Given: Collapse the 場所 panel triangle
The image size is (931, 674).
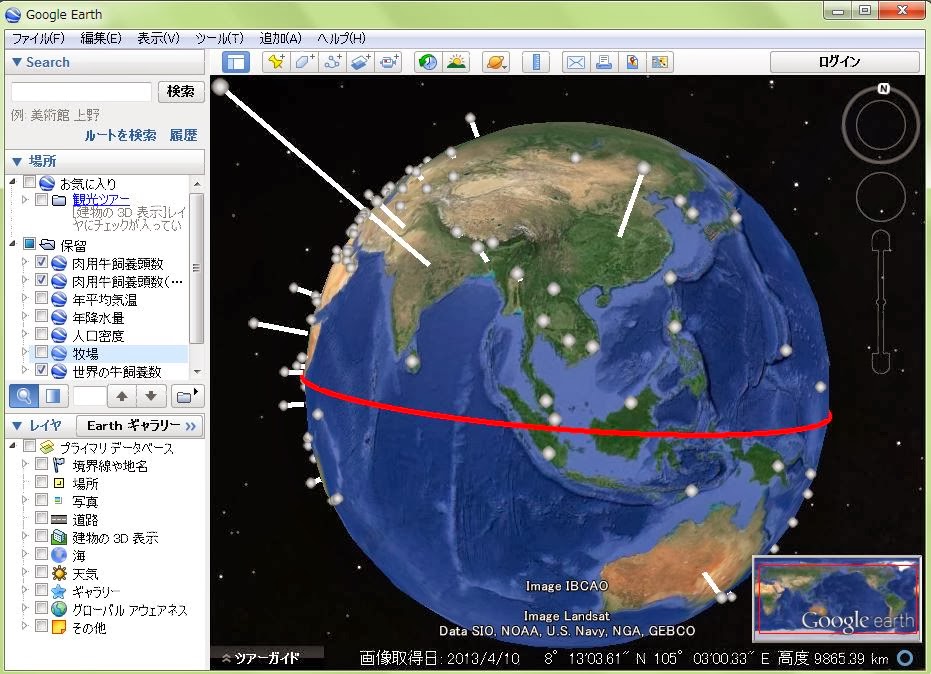Looking at the screenshot, I should click(x=17, y=161).
